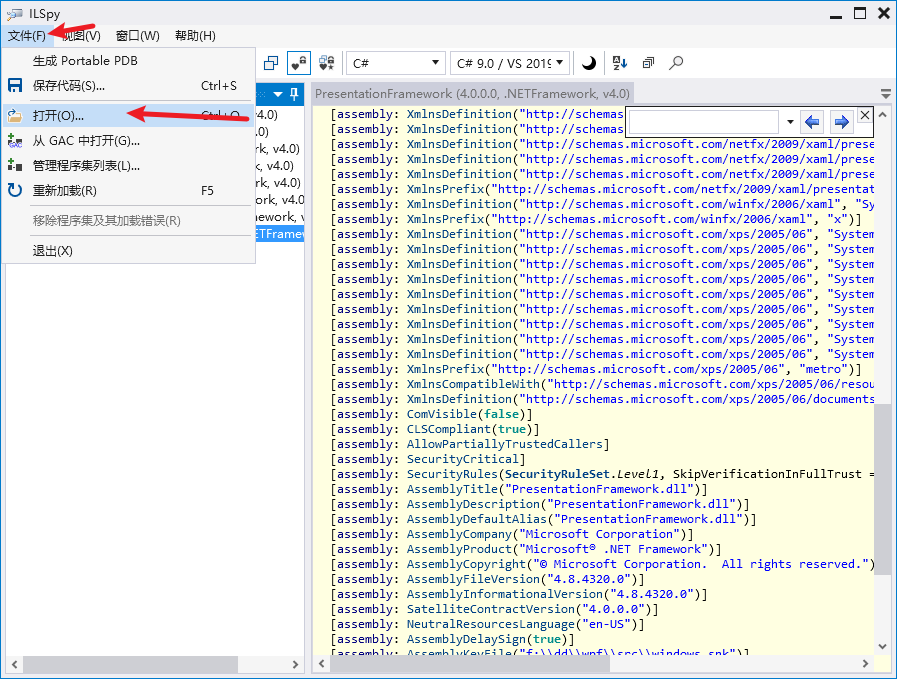Click the code pane scroll left arrow
This screenshot has width=897, height=679.
322,664
